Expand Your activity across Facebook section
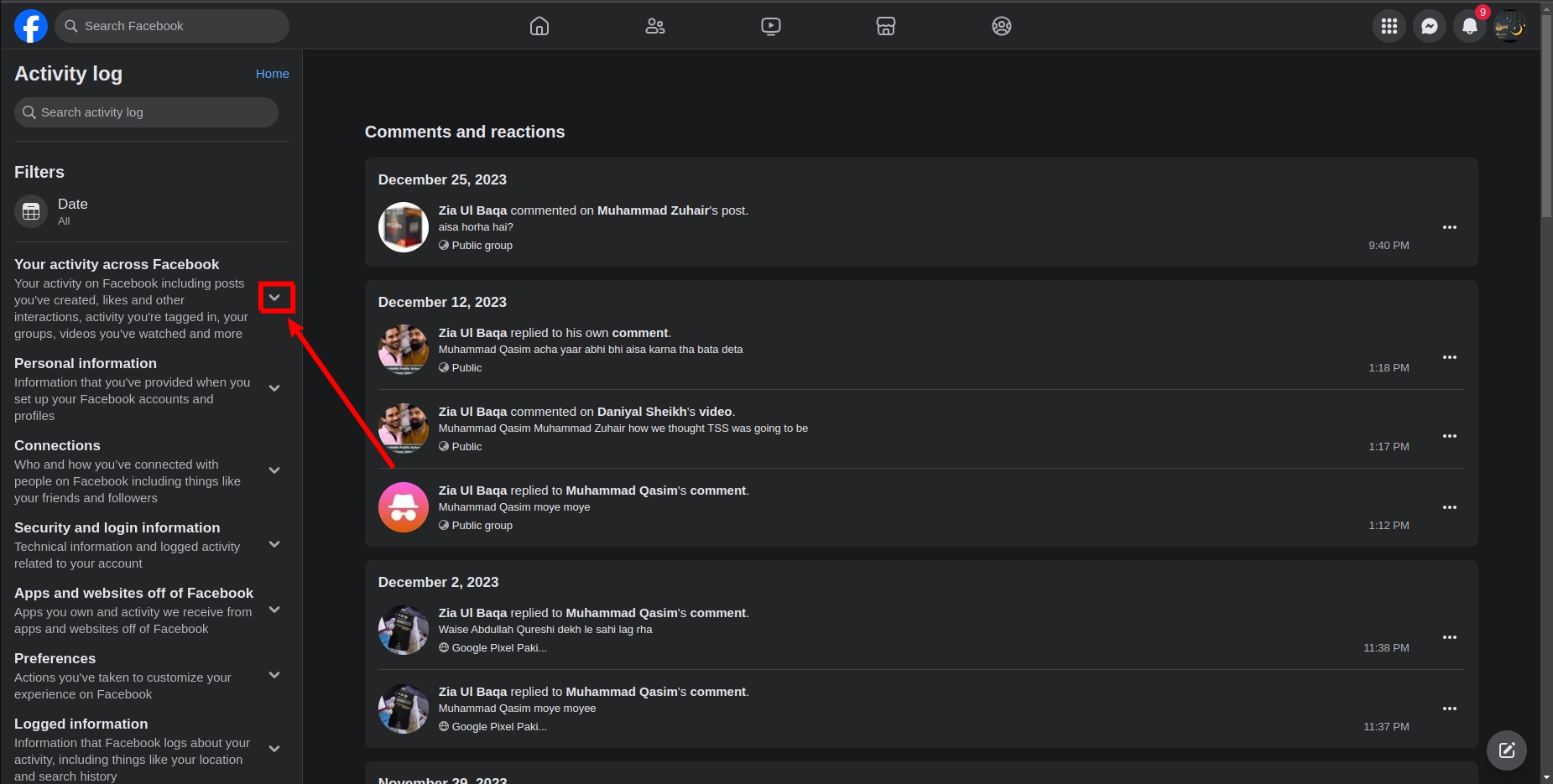The image size is (1553, 784). [274, 298]
